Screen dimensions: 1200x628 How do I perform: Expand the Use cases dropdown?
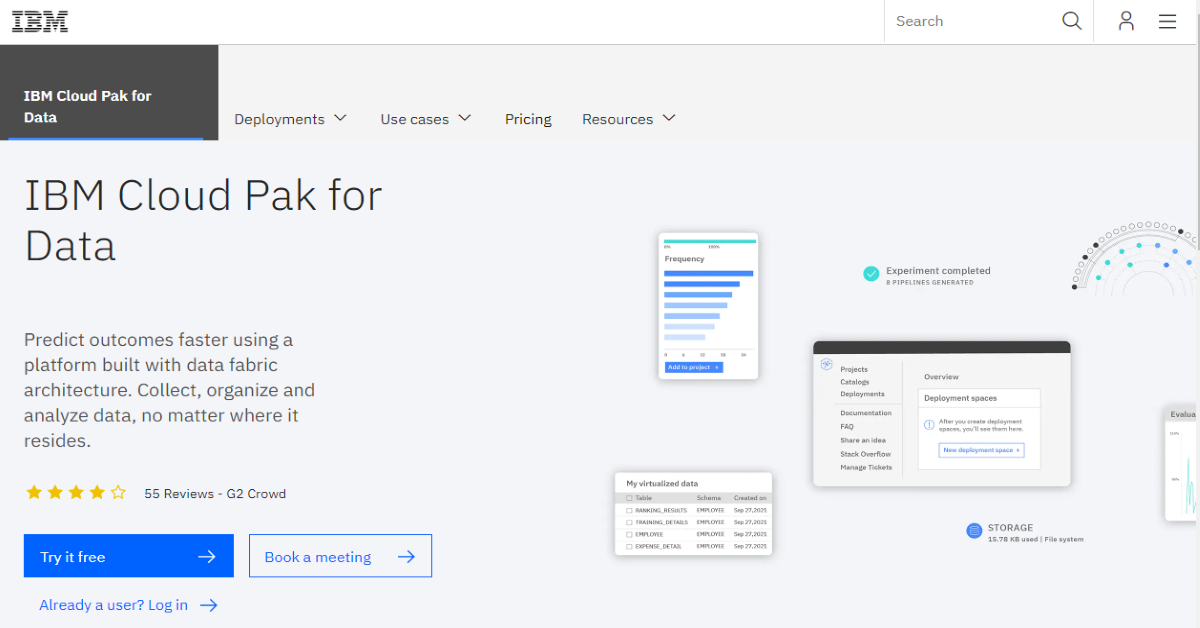425,119
